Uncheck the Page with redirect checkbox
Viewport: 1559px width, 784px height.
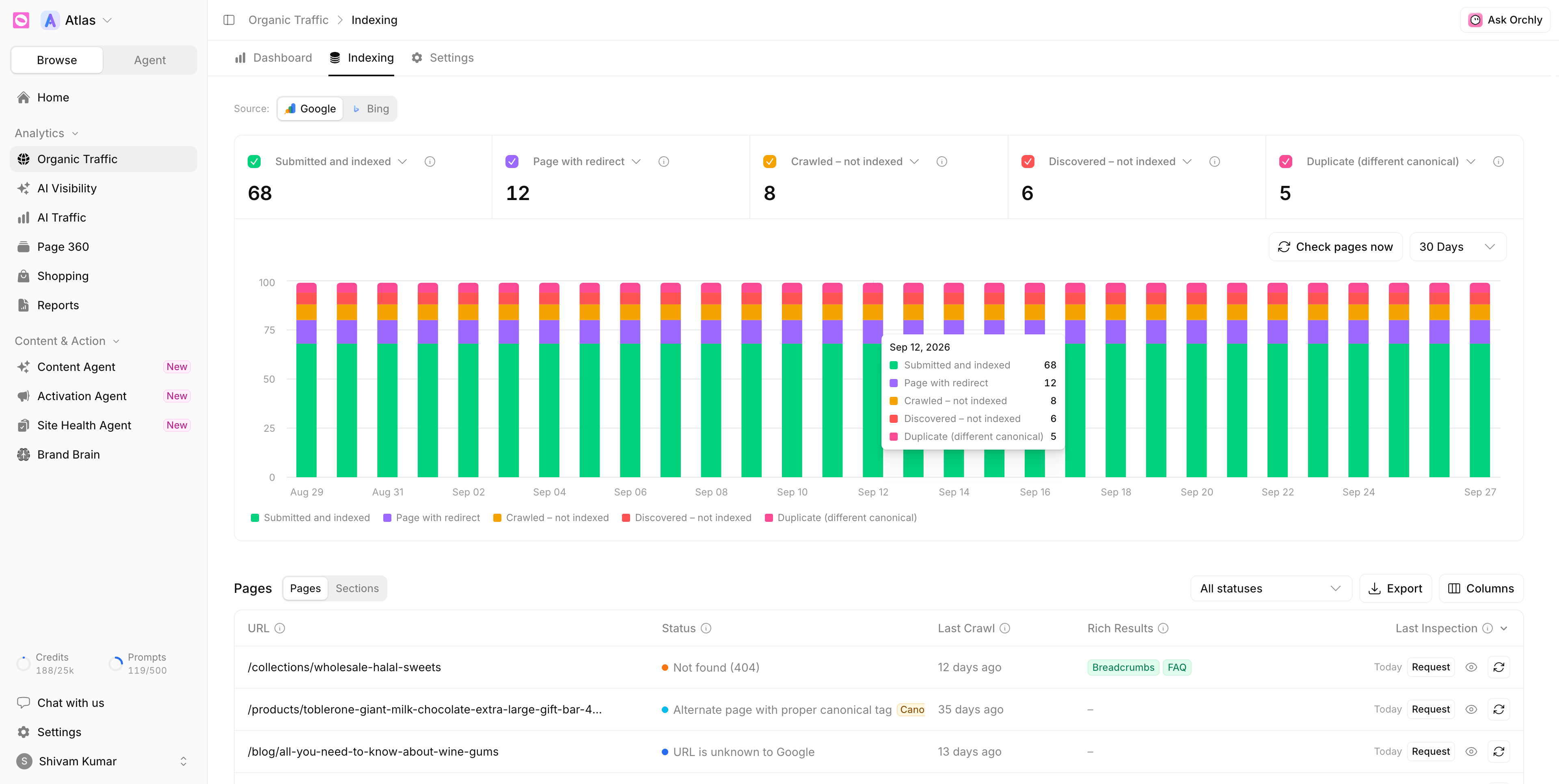click(x=512, y=162)
